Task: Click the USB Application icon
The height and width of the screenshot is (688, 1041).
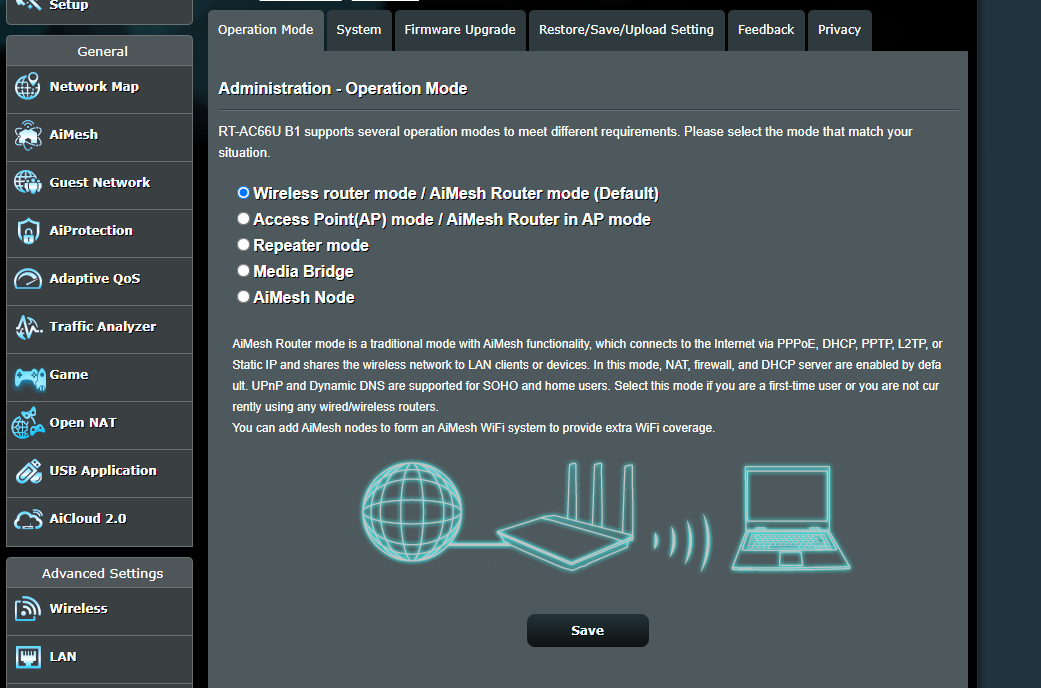Action: point(29,472)
